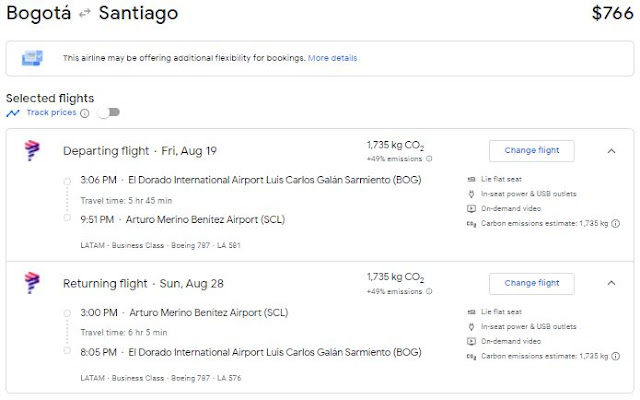Image resolution: width=640 pixels, height=400 pixels.
Task: Click the returning flight in-seat power icon
Action: click(471, 326)
